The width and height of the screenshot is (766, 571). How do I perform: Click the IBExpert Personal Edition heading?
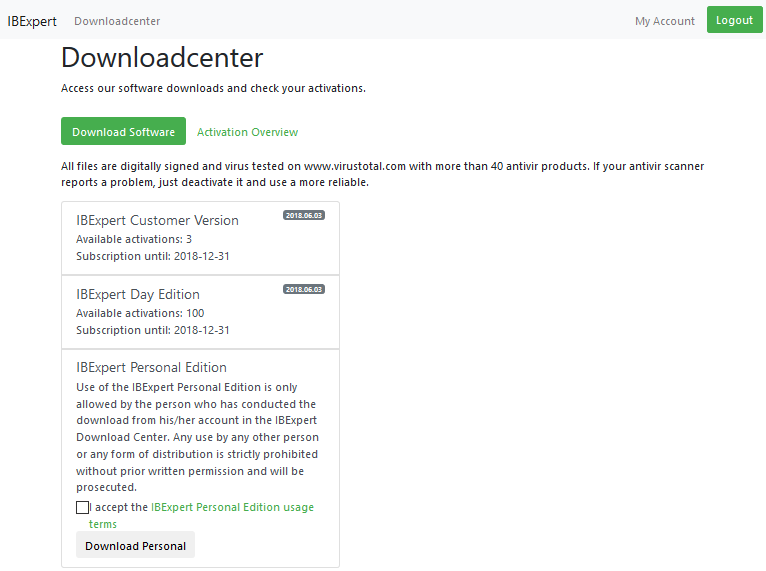151,367
